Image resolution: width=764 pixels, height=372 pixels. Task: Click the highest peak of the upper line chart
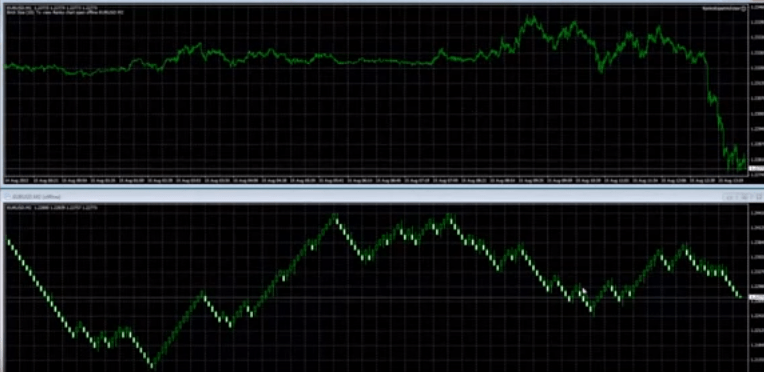tap(531, 19)
